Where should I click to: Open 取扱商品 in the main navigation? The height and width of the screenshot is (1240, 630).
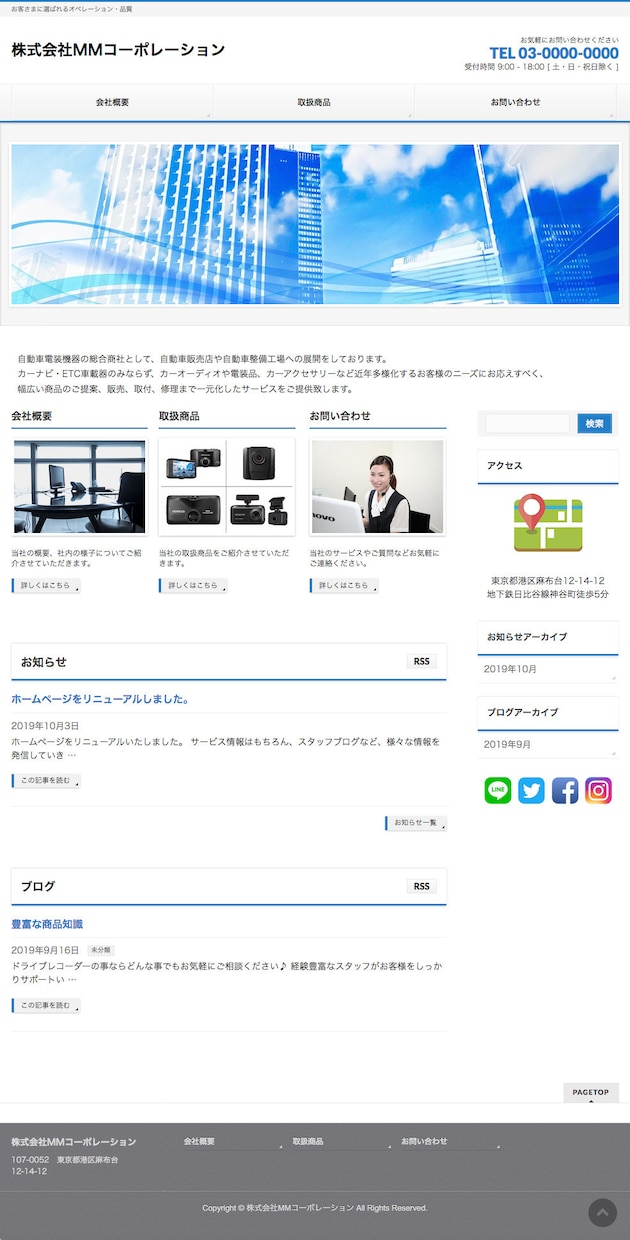(x=314, y=103)
